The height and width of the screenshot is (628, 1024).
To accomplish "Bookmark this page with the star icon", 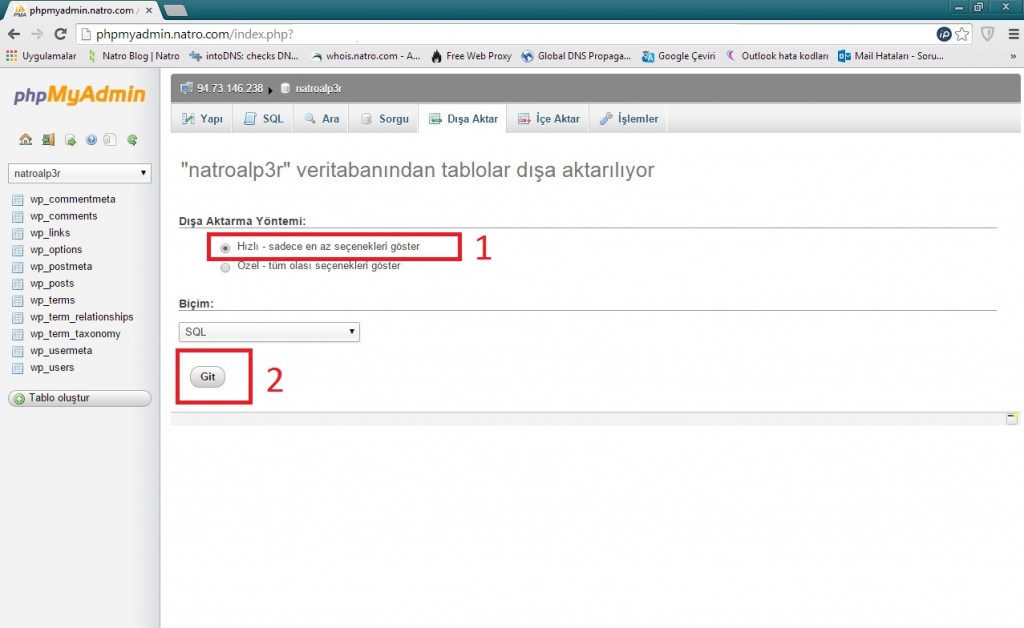I will pos(962,34).
